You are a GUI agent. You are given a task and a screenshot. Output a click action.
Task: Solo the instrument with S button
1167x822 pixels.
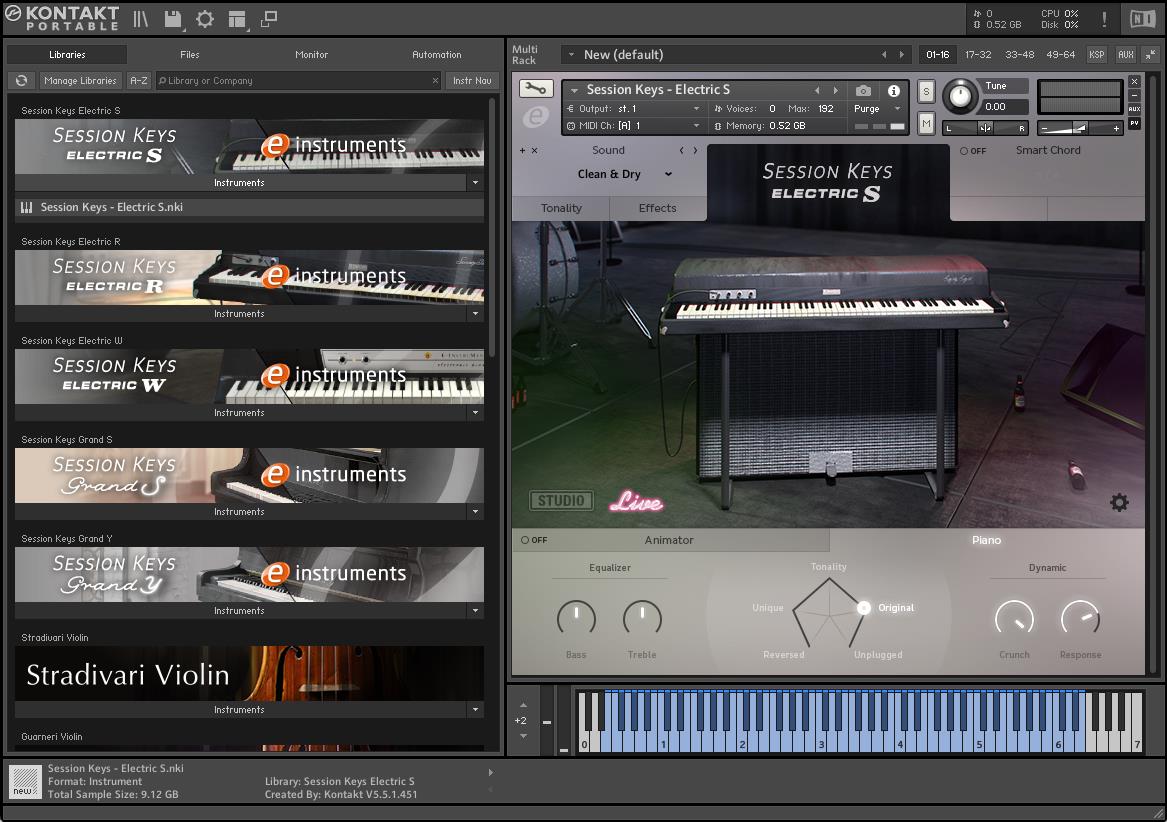point(926,92)
